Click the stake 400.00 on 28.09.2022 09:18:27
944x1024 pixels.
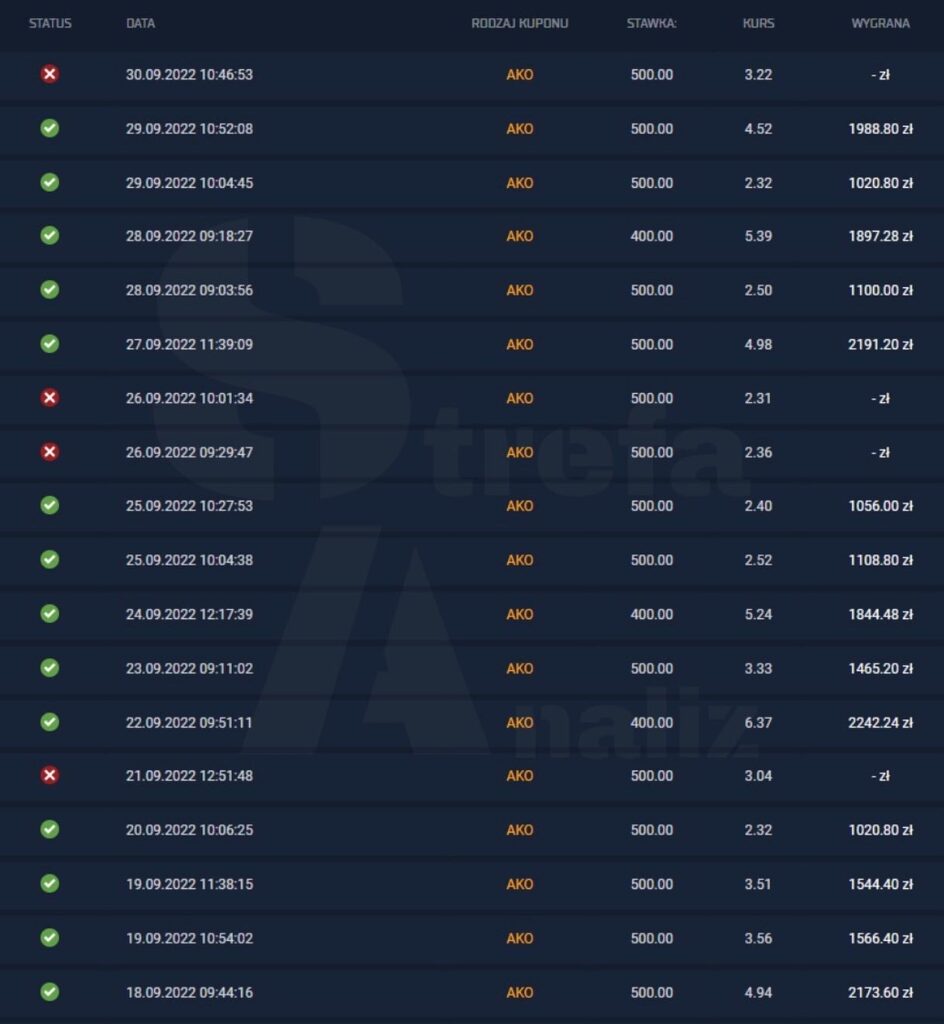pos(652,236)
